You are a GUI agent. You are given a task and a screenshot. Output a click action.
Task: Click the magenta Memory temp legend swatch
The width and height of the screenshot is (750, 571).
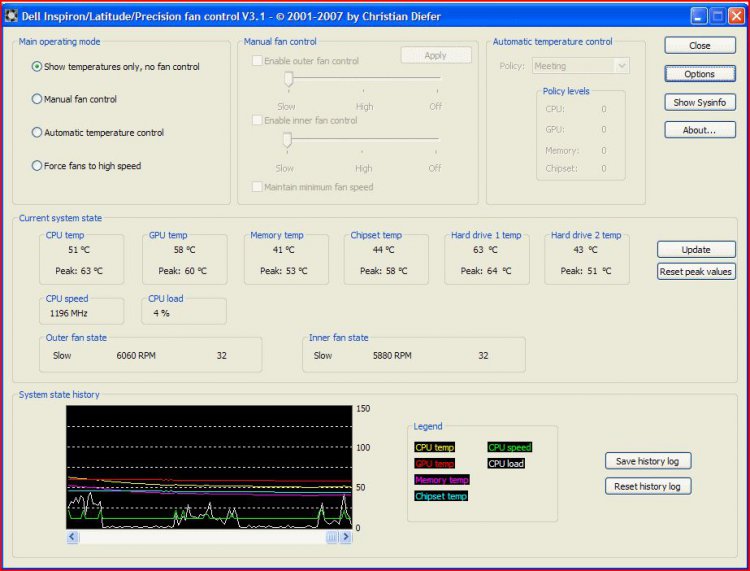tap(442, 480)
